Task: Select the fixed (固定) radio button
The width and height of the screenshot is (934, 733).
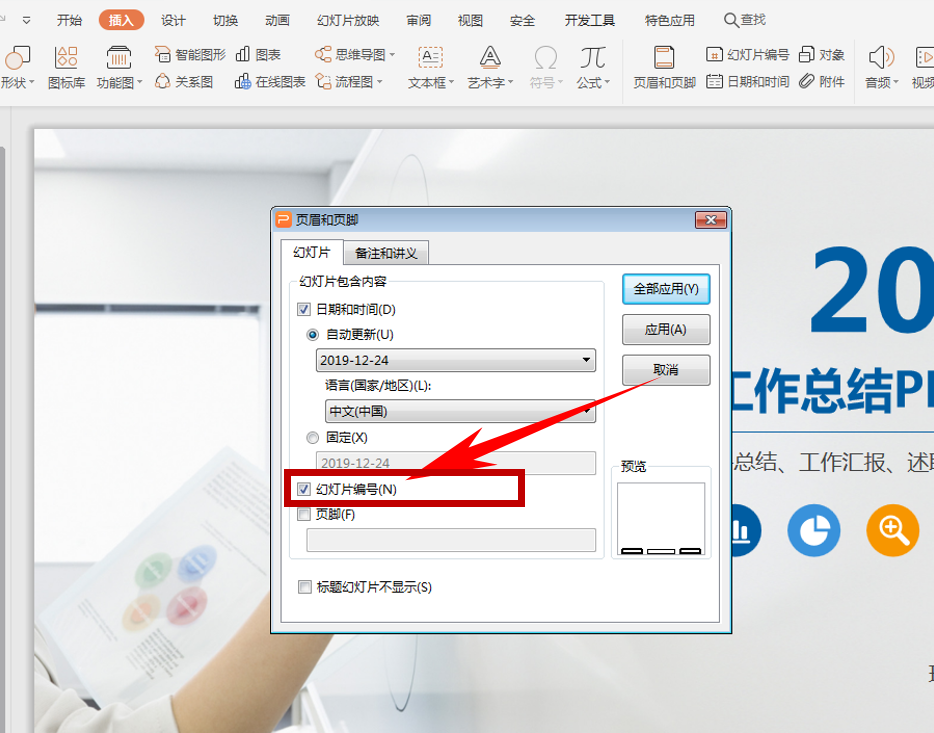Action: (x=313, y=438)
